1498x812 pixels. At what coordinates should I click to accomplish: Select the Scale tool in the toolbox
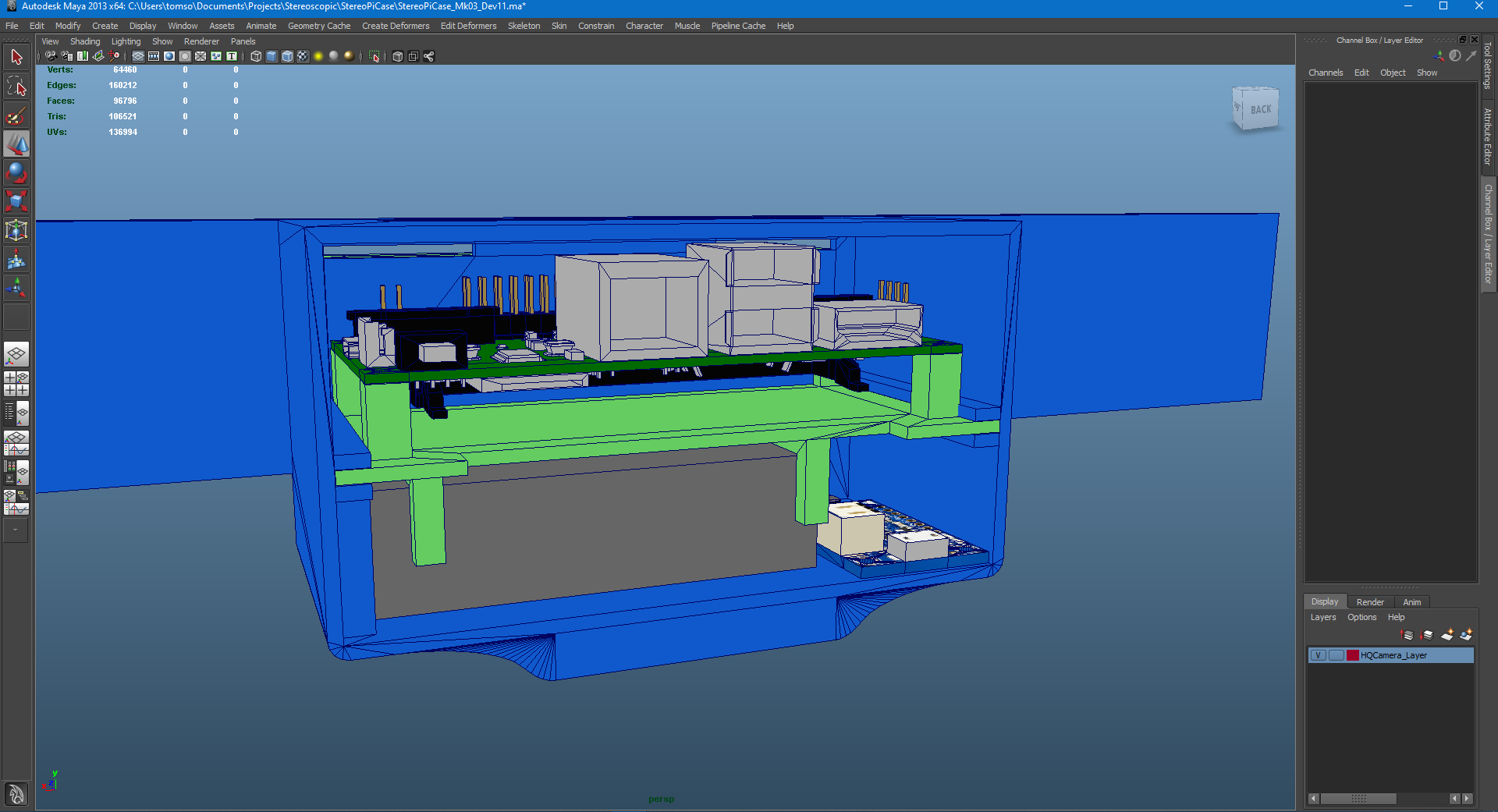16,200
